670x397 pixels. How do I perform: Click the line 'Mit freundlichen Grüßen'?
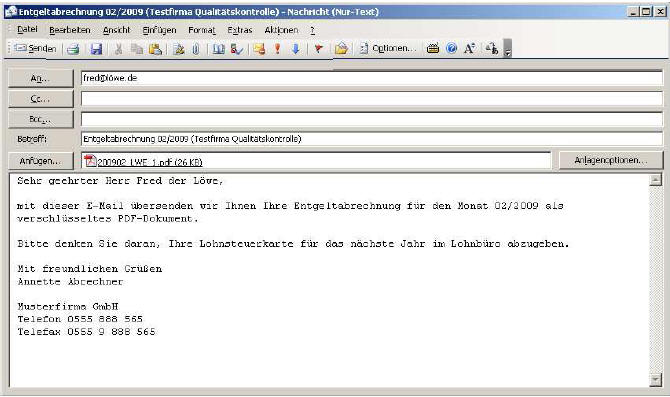tap(90, 269)
